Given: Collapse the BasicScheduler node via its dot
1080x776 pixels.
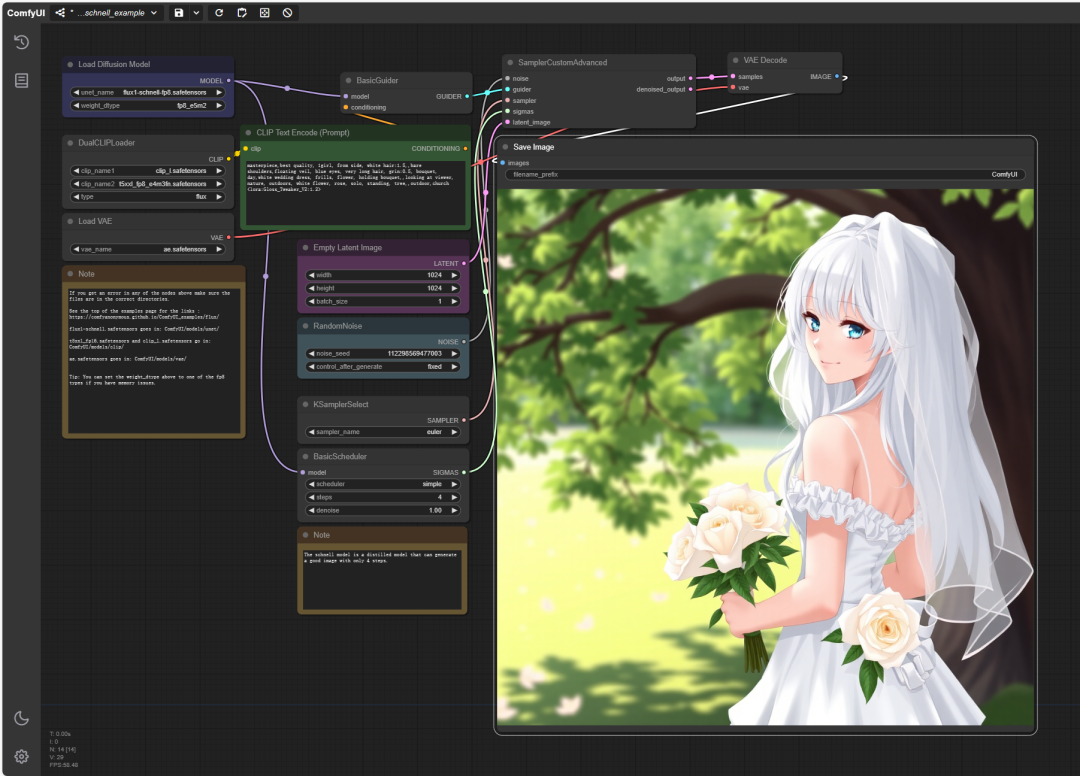Looking at the screenshot, I should [x=305, y=457].
